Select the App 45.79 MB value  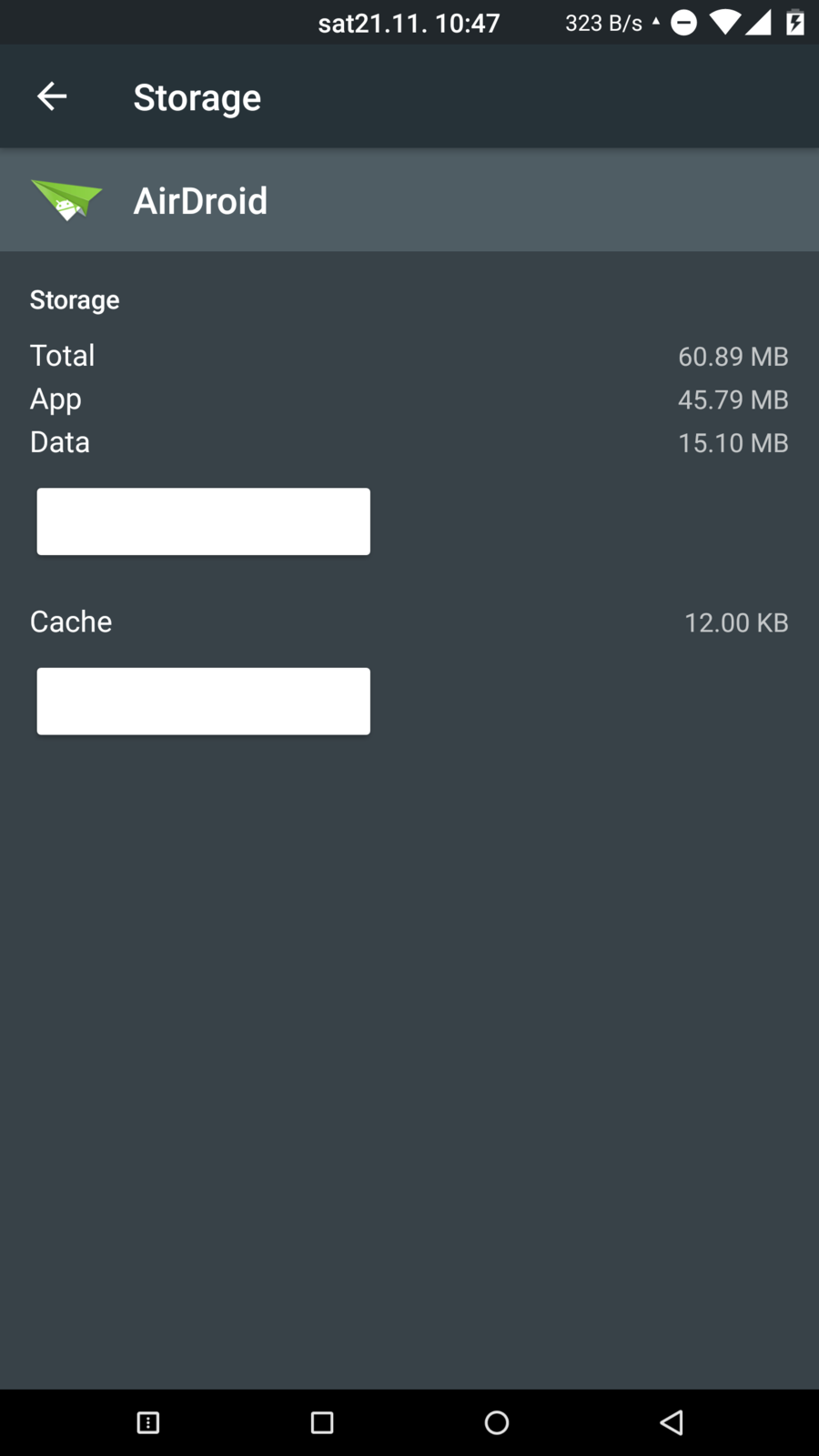733,399
